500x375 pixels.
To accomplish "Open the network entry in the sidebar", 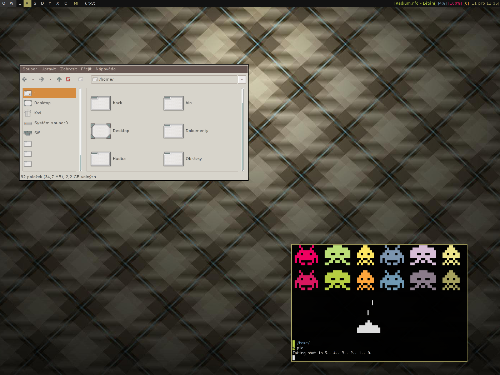I will click(49, 133).
